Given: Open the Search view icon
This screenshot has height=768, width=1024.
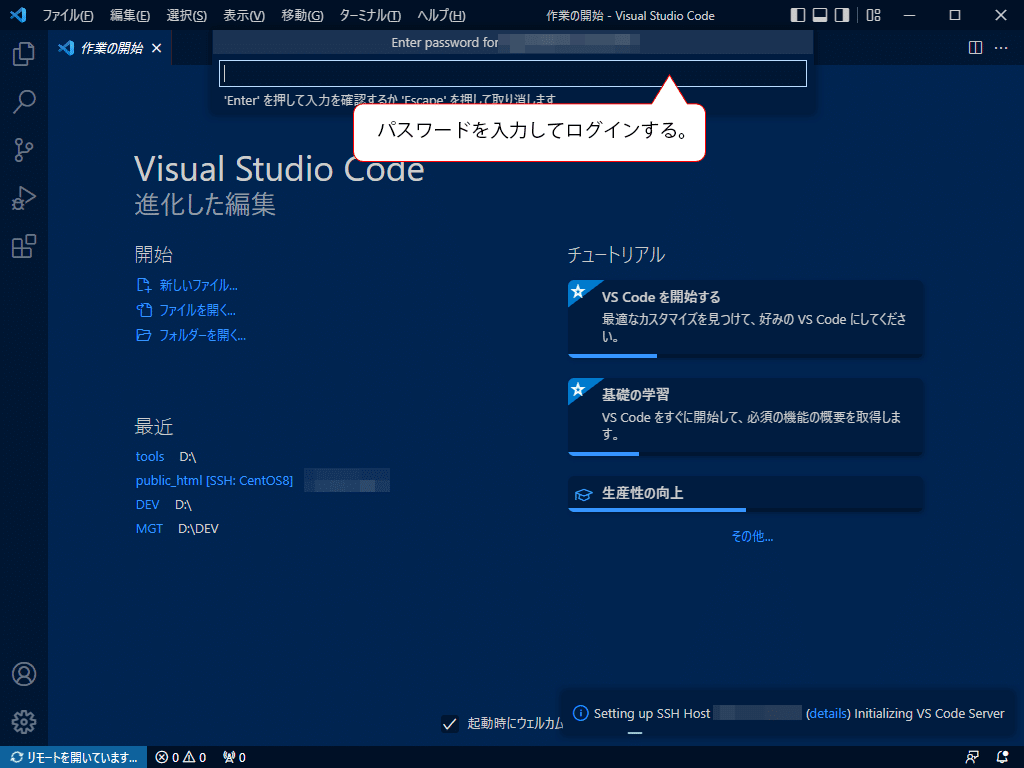Looking at the screenshot, I should point(24,102).
